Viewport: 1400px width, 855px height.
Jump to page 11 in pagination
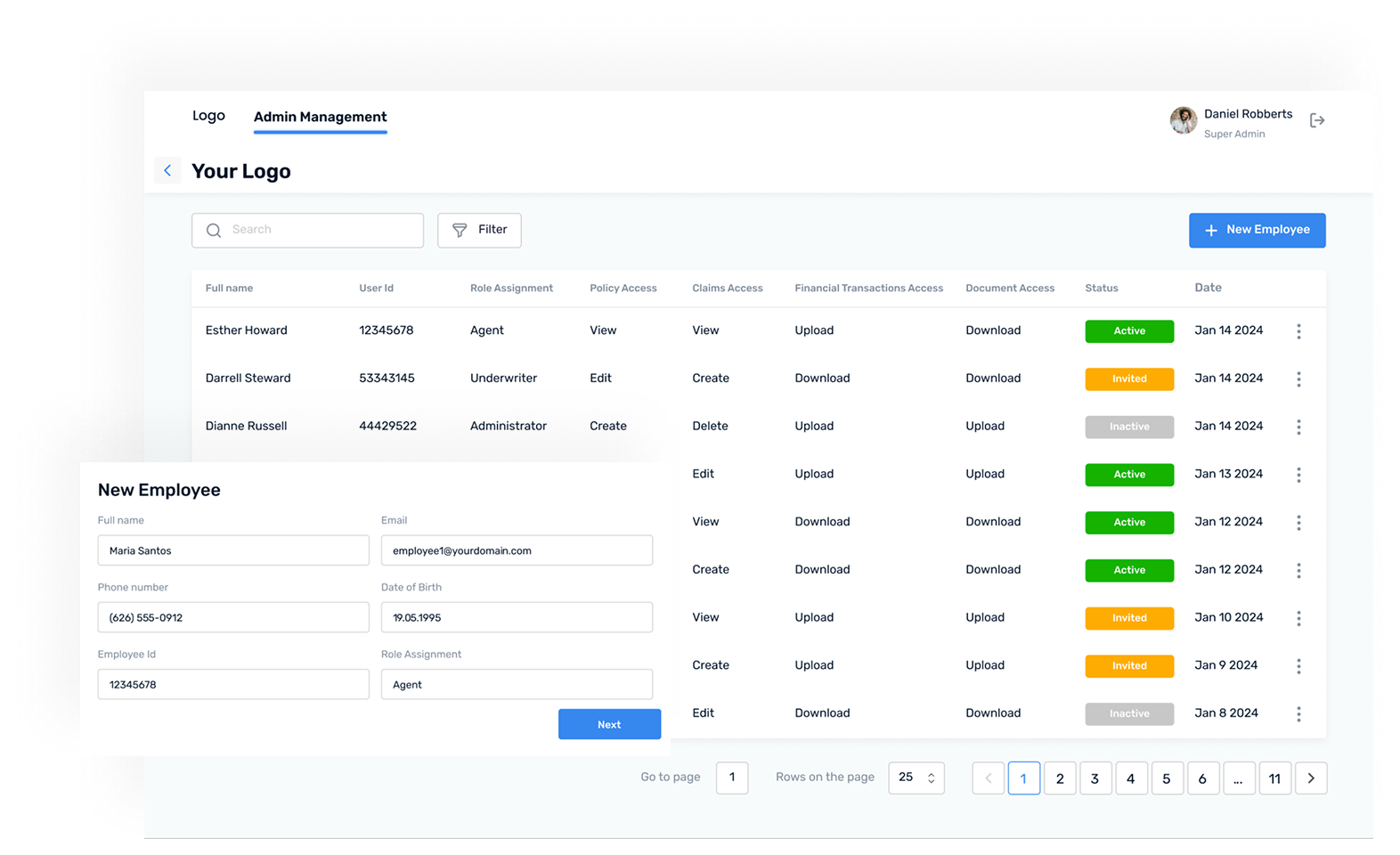1274,778
